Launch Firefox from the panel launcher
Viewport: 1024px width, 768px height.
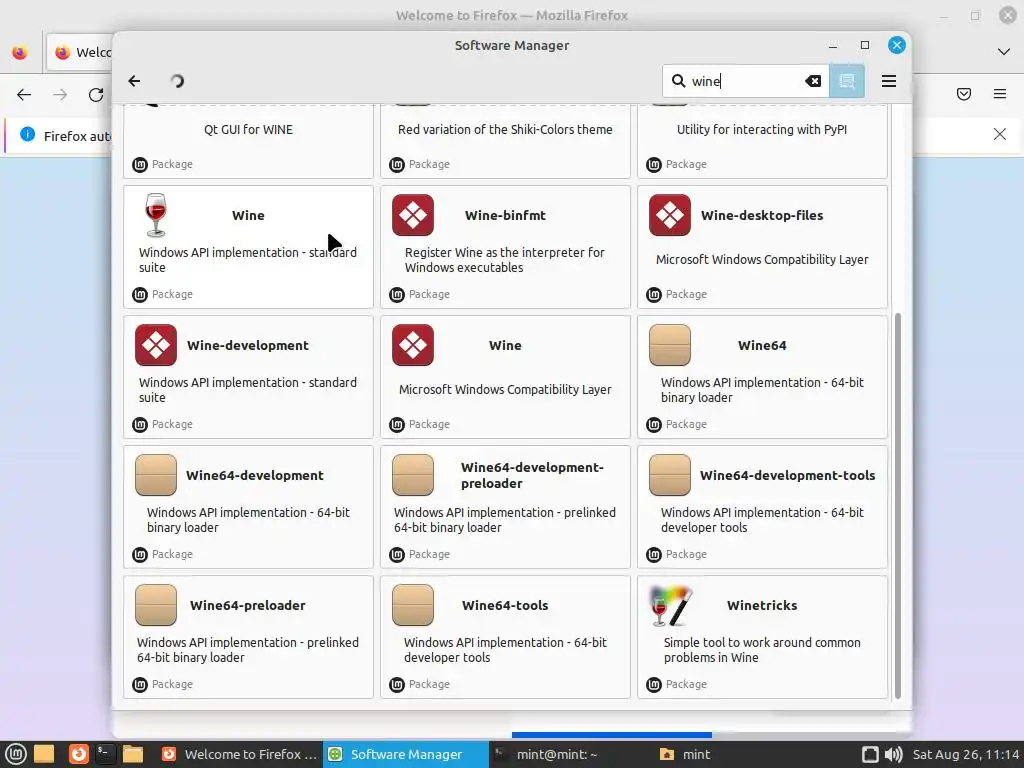coord(78,754)
